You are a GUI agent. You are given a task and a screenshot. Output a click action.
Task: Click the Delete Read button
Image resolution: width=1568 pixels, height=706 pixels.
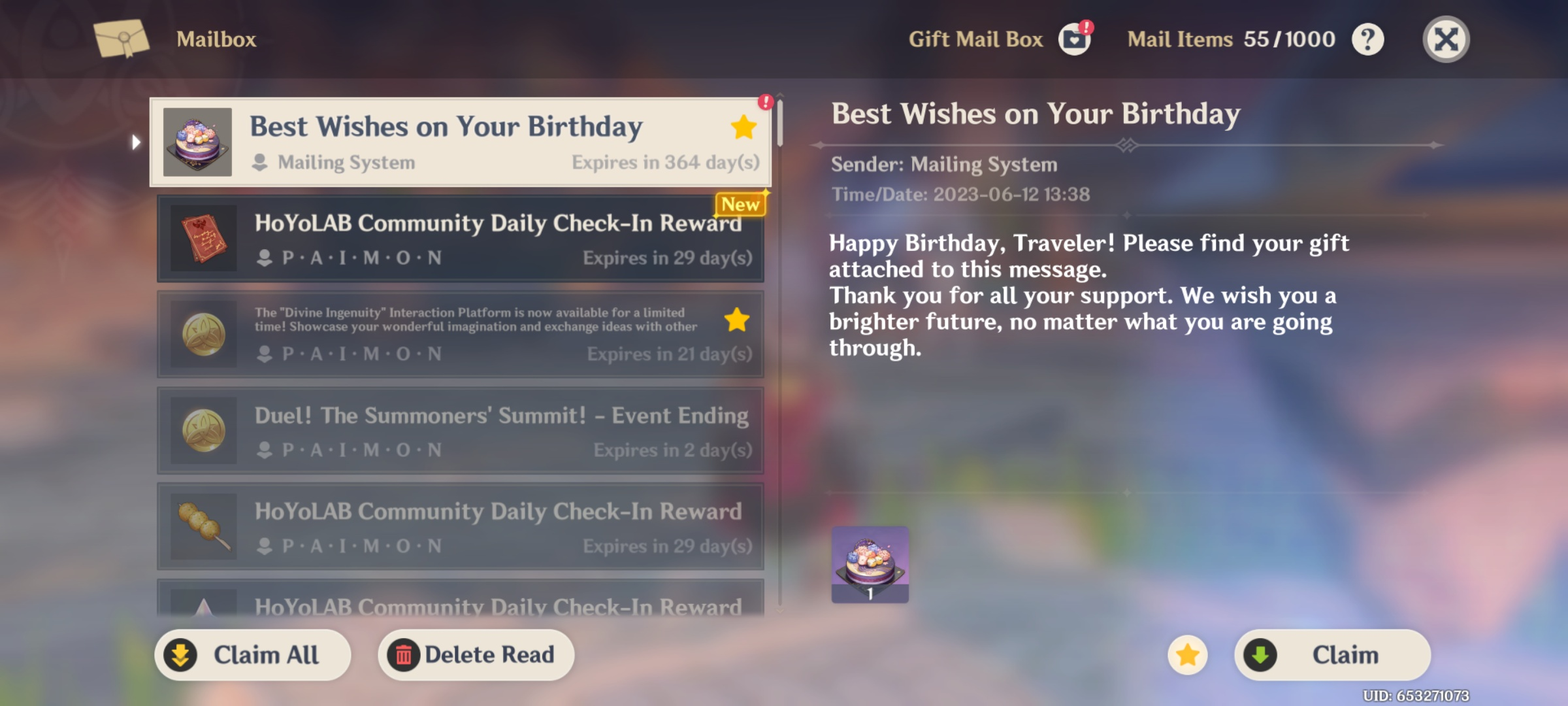(x=476, y=655)
